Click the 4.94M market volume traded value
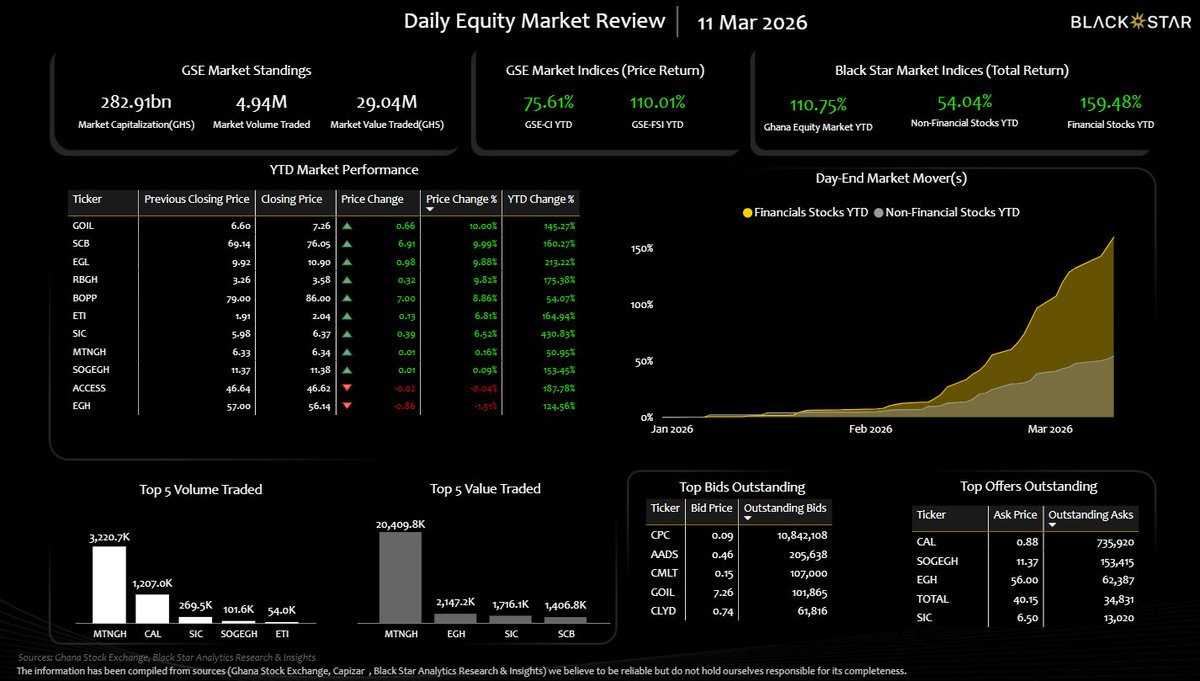This screenshot has height=681, width=1200. (x=263, y=102)
